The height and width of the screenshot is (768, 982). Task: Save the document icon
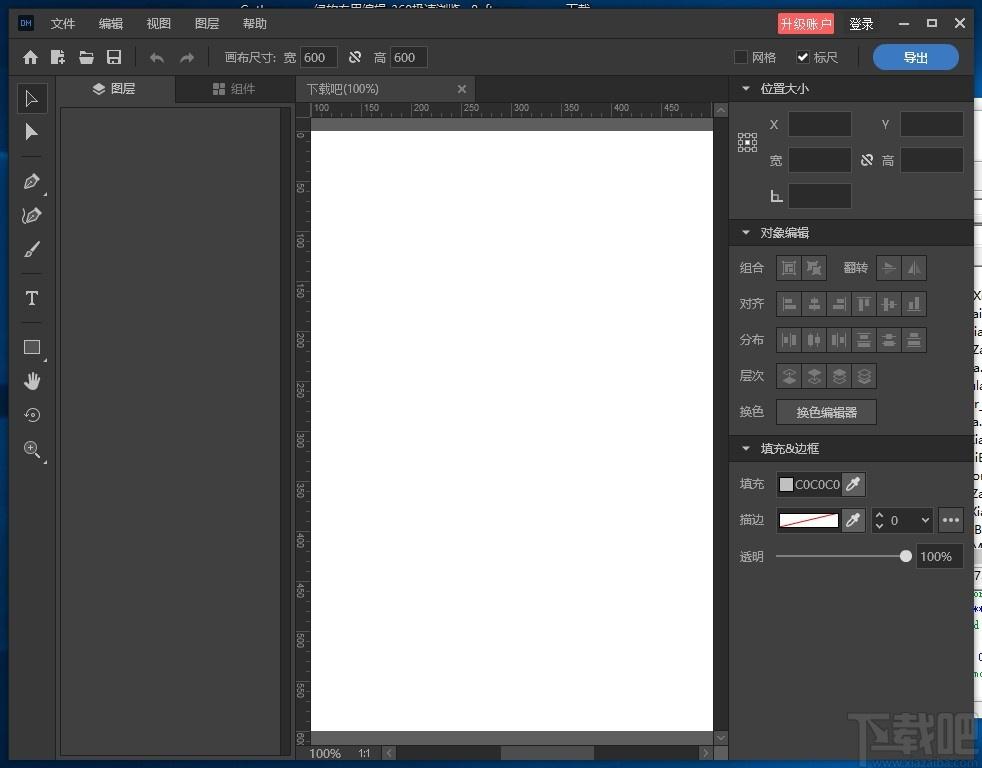click(x=114, y=58)
